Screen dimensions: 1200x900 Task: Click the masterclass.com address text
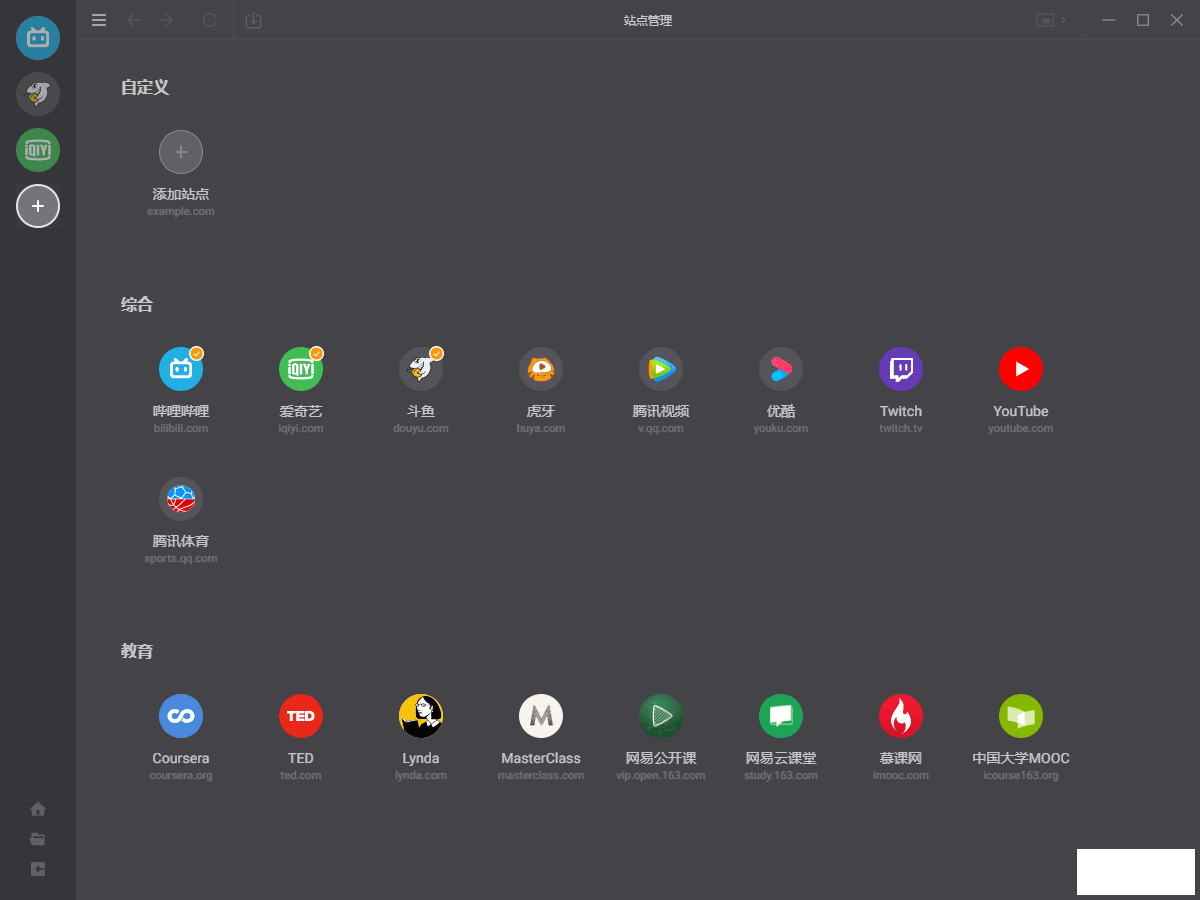[x=541, y=775]
